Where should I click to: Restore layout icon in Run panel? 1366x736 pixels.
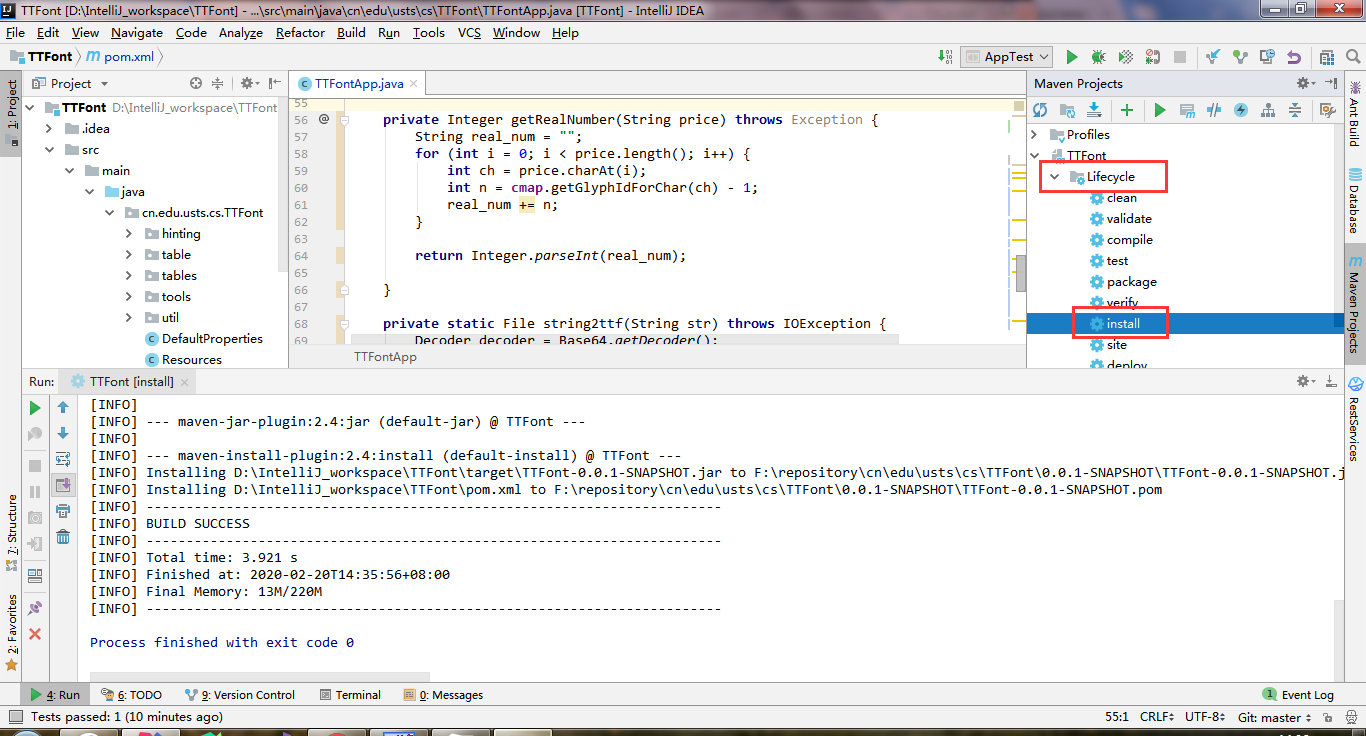(35, 575)
